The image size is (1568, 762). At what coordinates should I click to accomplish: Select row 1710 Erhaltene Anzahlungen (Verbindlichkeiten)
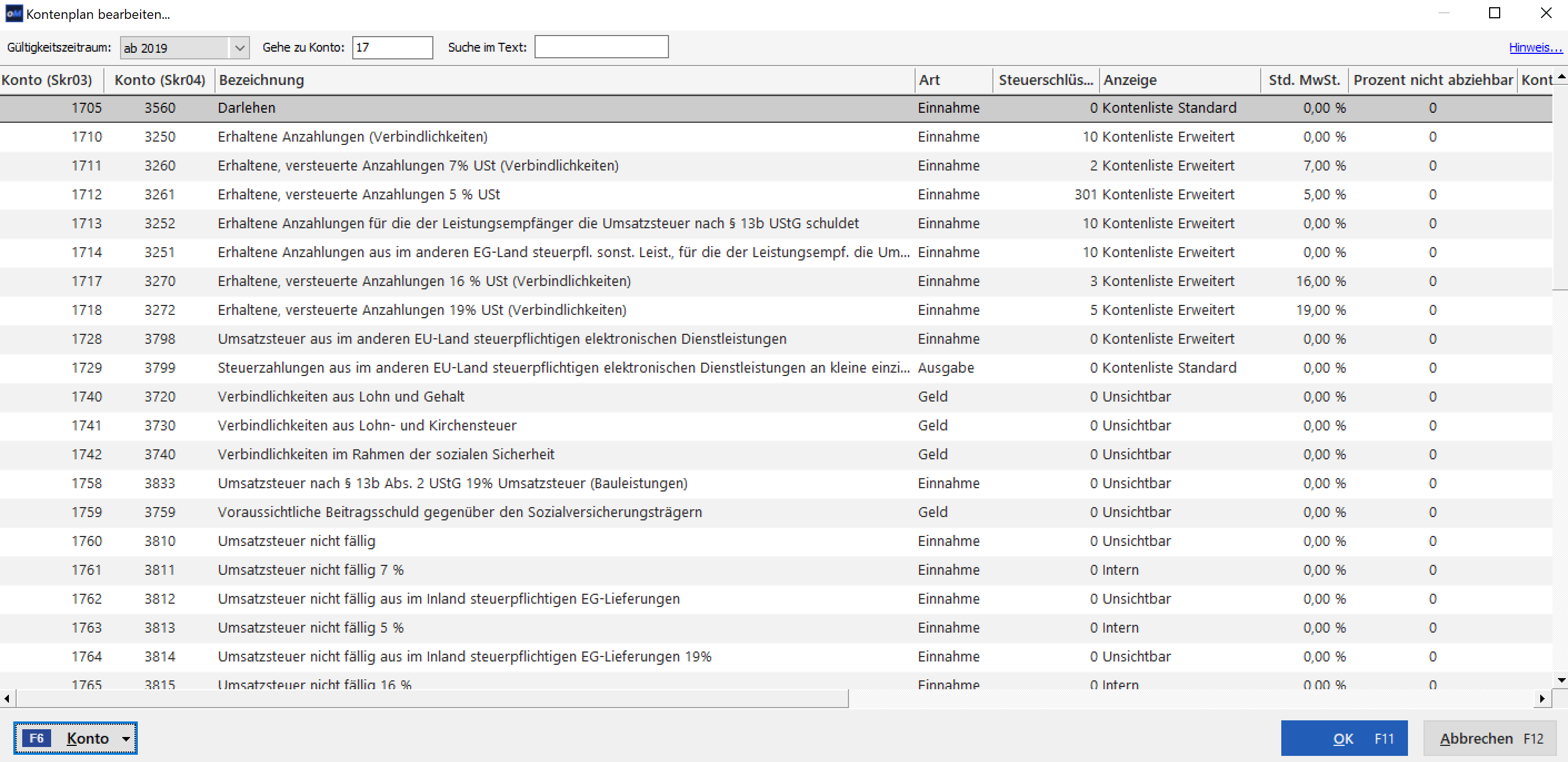776,137
